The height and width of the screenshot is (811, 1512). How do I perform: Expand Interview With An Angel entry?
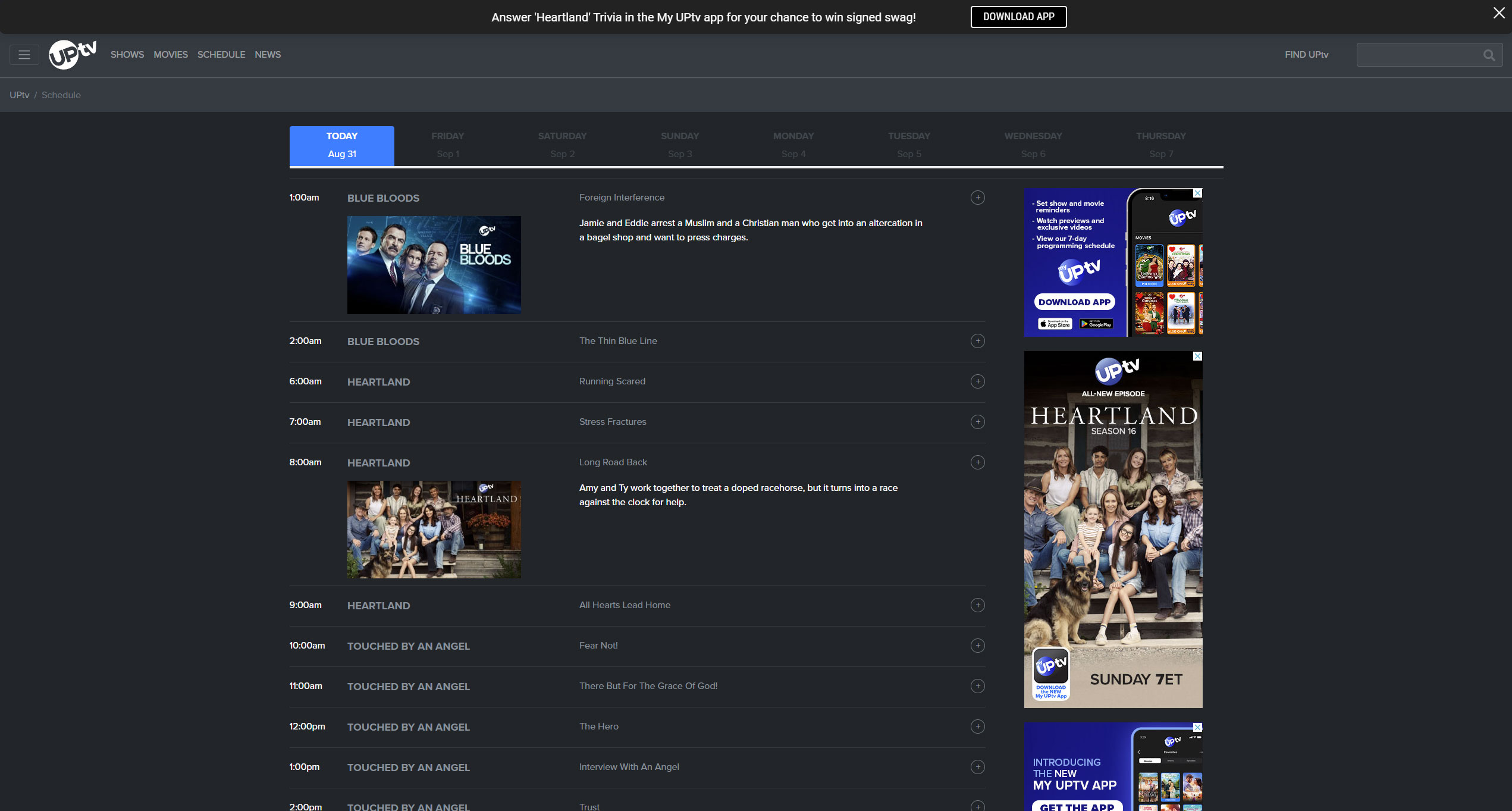tap(977, 767)
